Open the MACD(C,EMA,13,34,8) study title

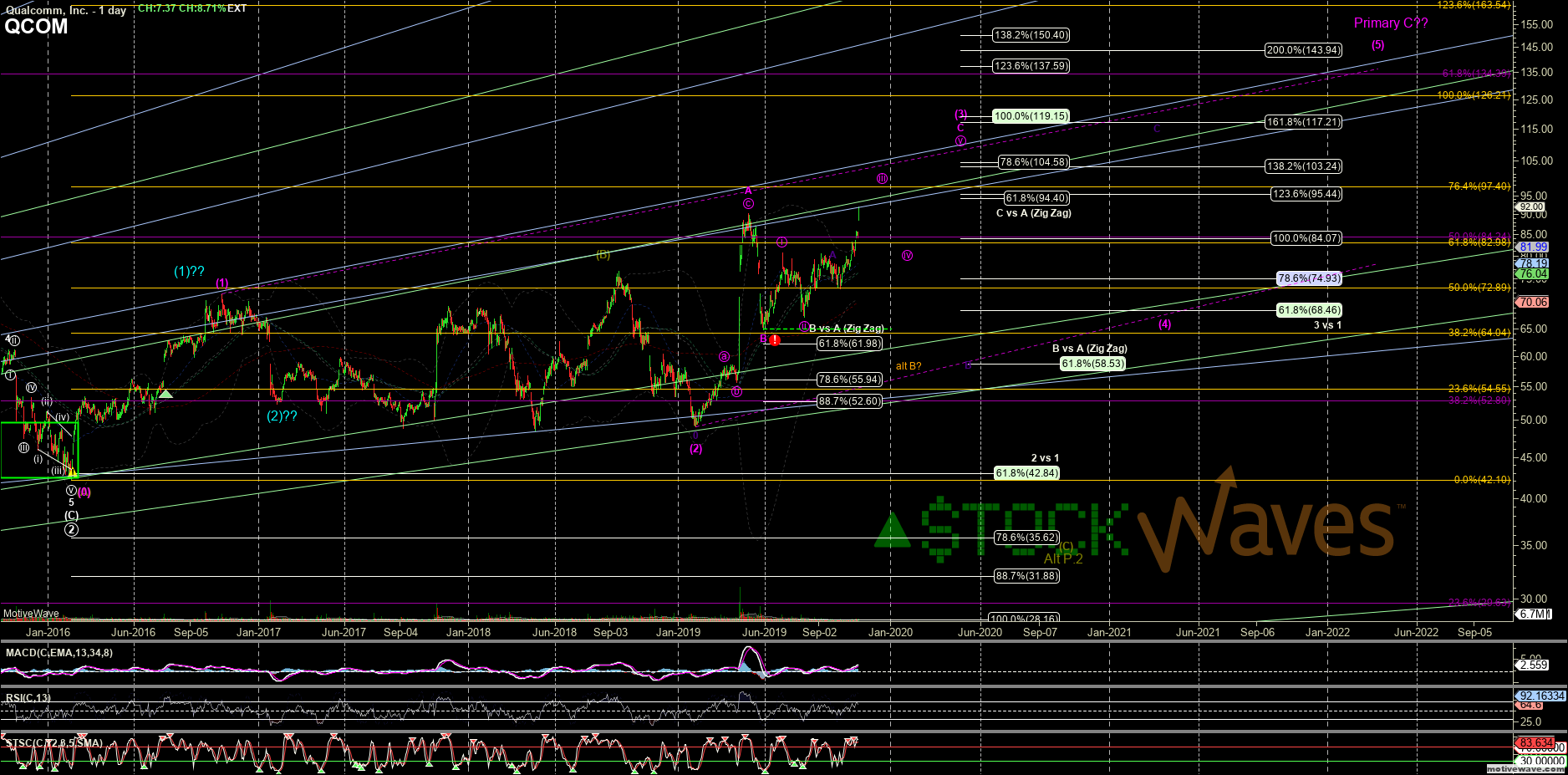[59, 653]
